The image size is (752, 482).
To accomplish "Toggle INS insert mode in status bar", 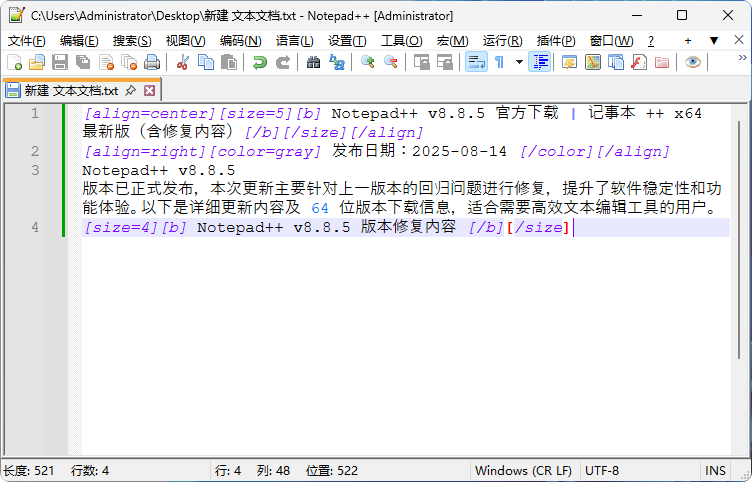I will pyautogui.click(x=715, y=470).
